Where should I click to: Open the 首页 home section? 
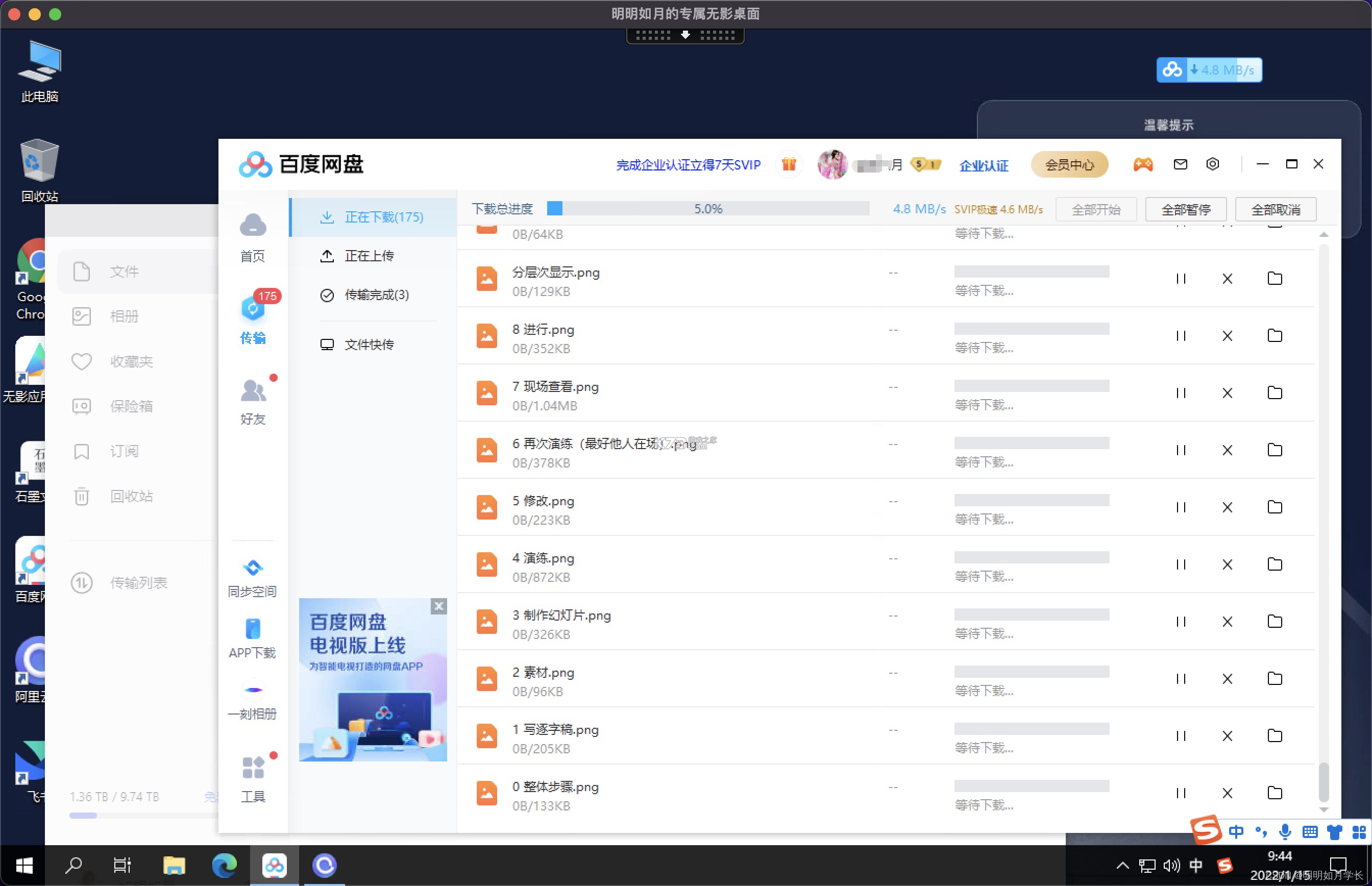pyautogui.click(x=253, y=238)
